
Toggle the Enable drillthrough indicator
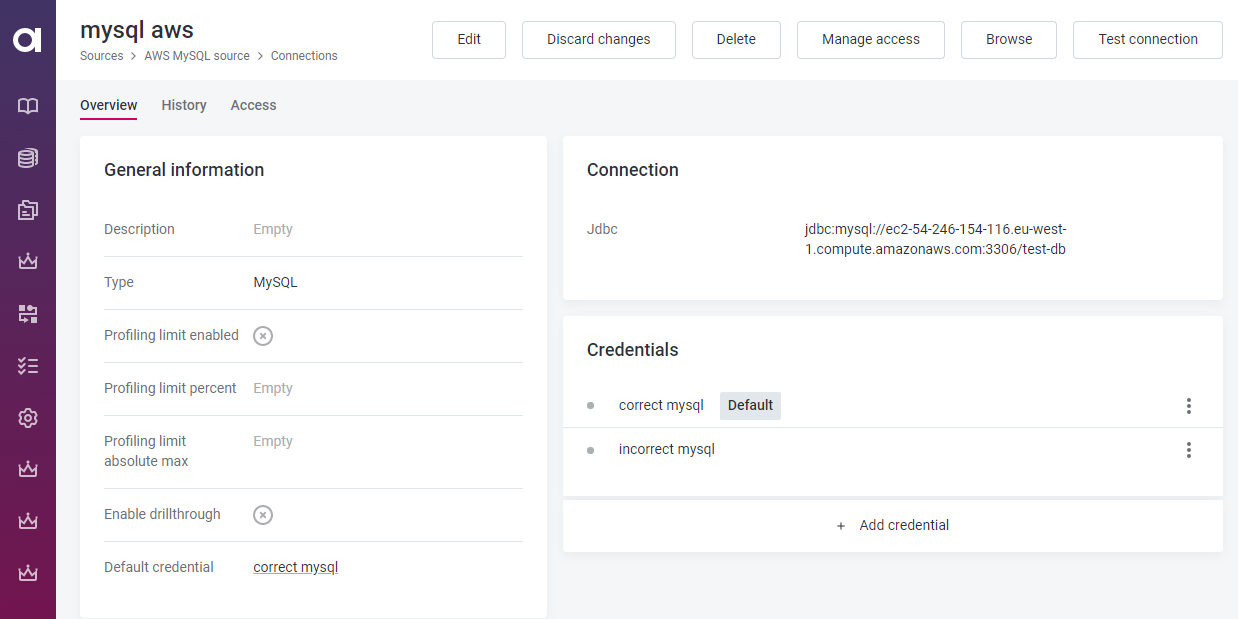262,515
